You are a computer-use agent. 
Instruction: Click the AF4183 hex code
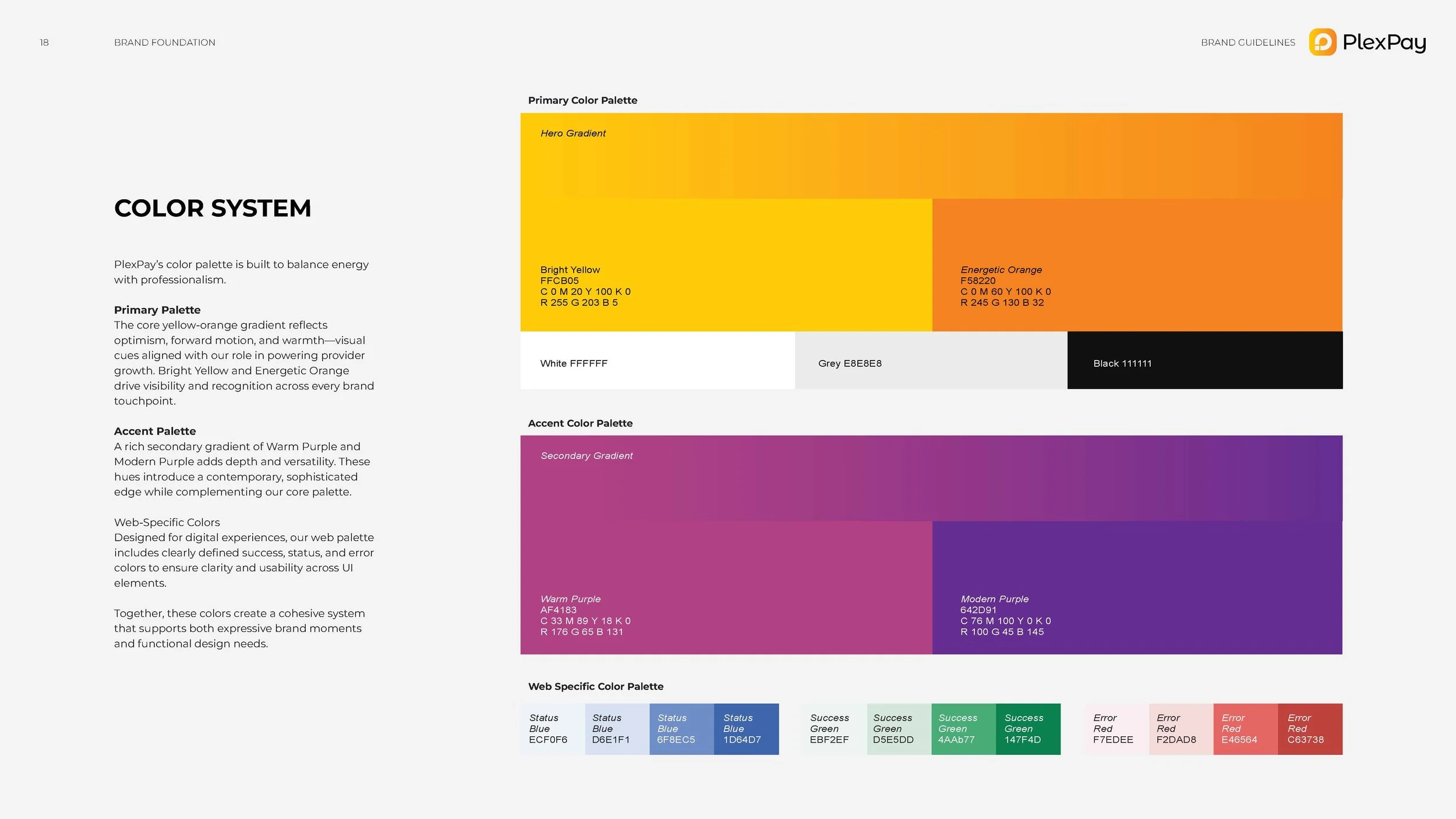point(559,610)
